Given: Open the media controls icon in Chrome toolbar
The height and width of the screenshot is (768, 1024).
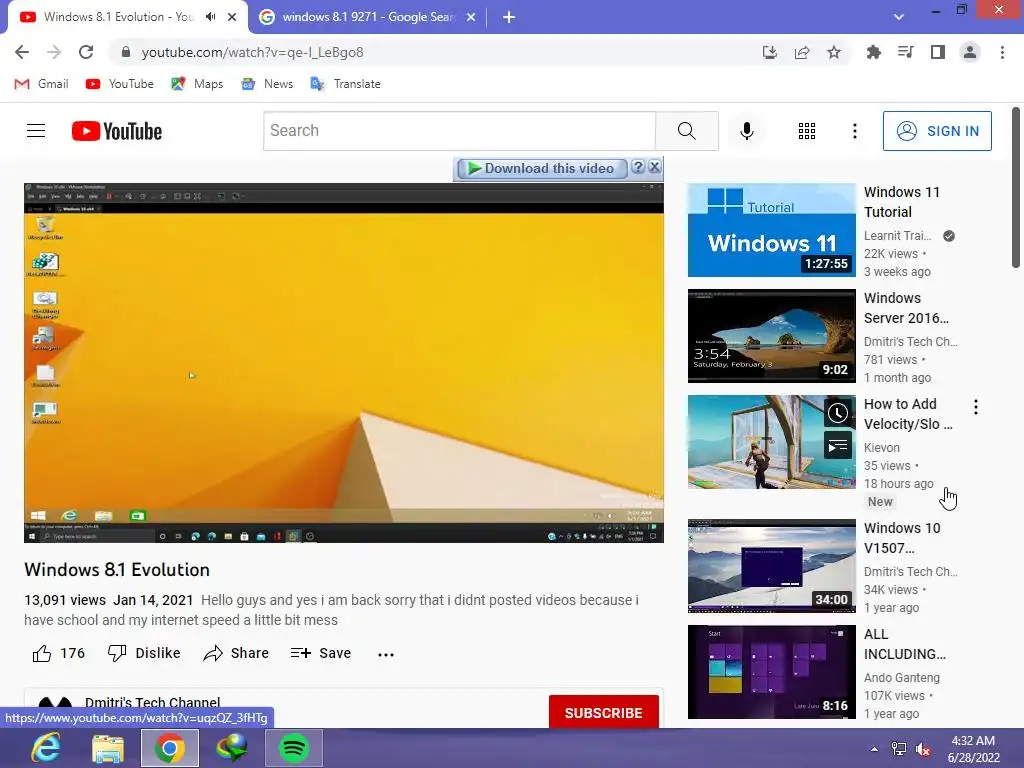Looking at the screenshot, I should [906, 52].
